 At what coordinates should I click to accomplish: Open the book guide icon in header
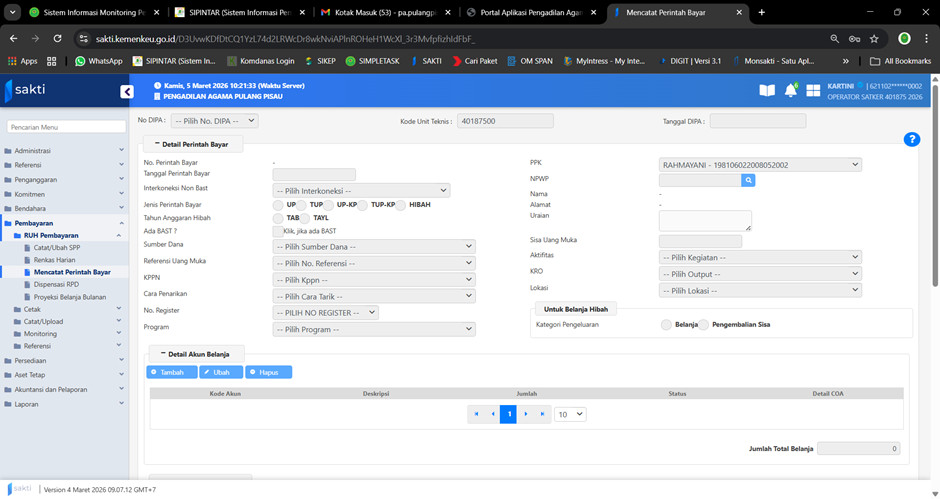click(x=767, y=91)
